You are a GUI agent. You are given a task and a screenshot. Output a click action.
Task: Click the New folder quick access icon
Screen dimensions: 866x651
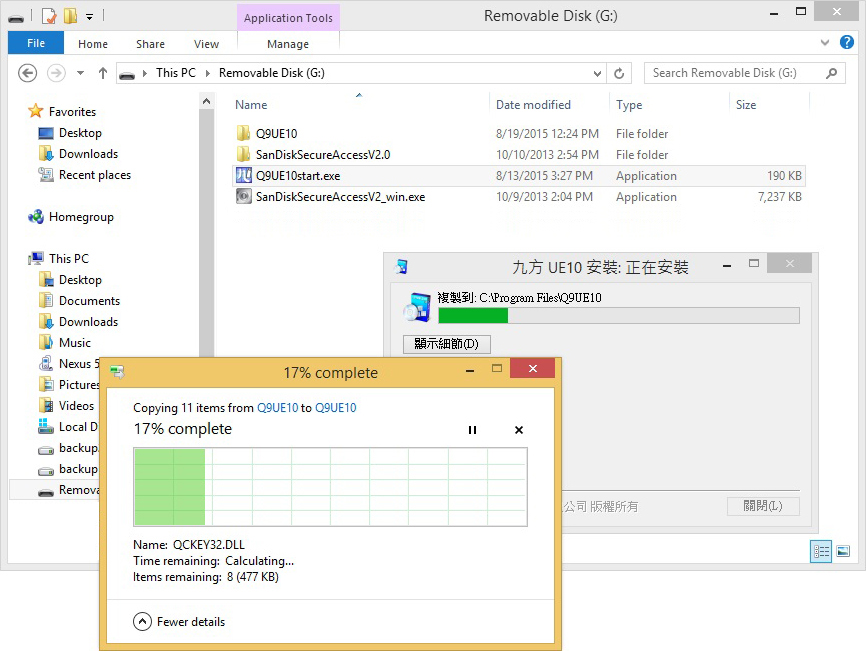click(x=70, y=16)
